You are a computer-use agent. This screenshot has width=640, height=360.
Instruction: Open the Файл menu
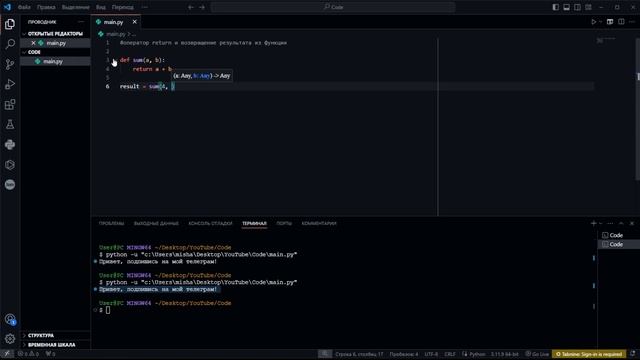click(24, 7)
